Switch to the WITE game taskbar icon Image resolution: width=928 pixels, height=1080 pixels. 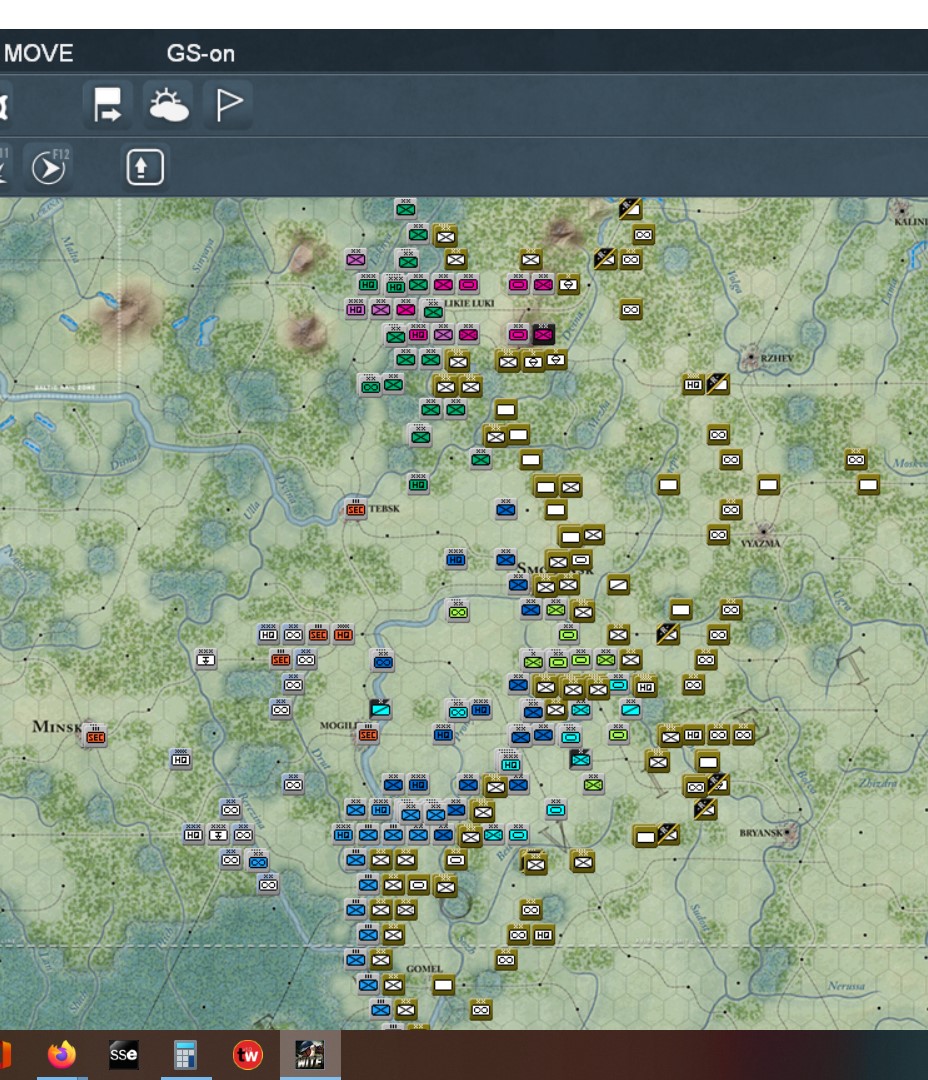coord(310,1055)
